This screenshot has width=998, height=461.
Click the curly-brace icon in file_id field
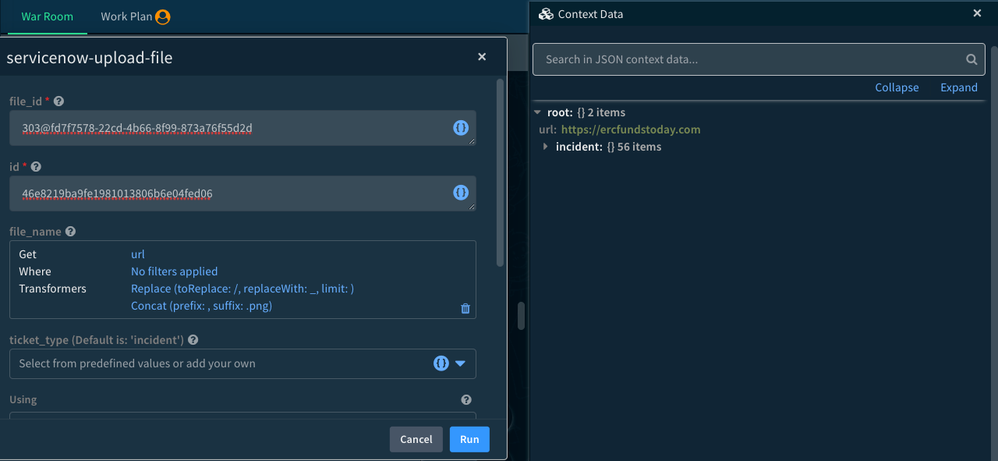(460, 127)
